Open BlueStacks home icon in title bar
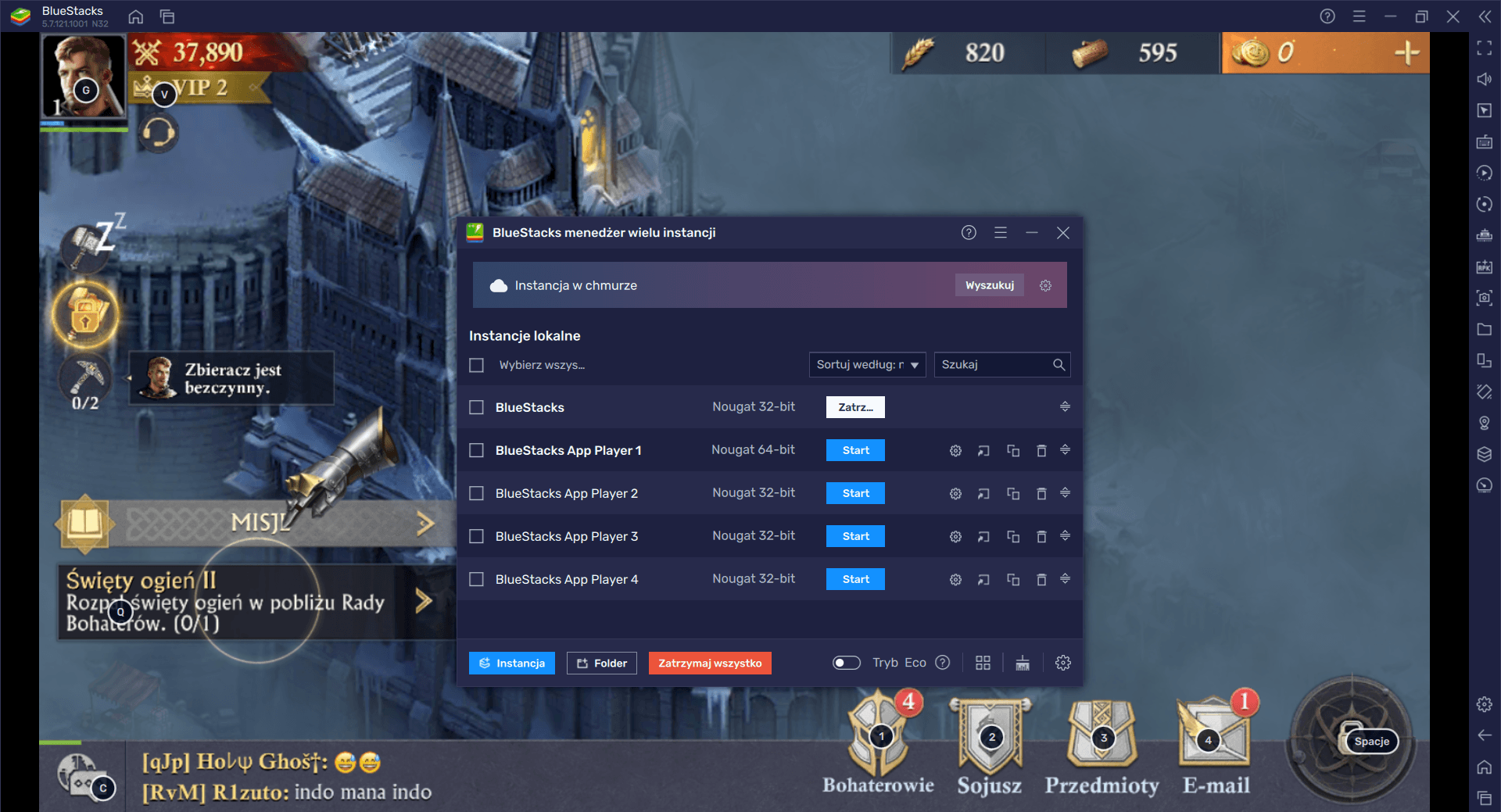 (x=136, y=16)
